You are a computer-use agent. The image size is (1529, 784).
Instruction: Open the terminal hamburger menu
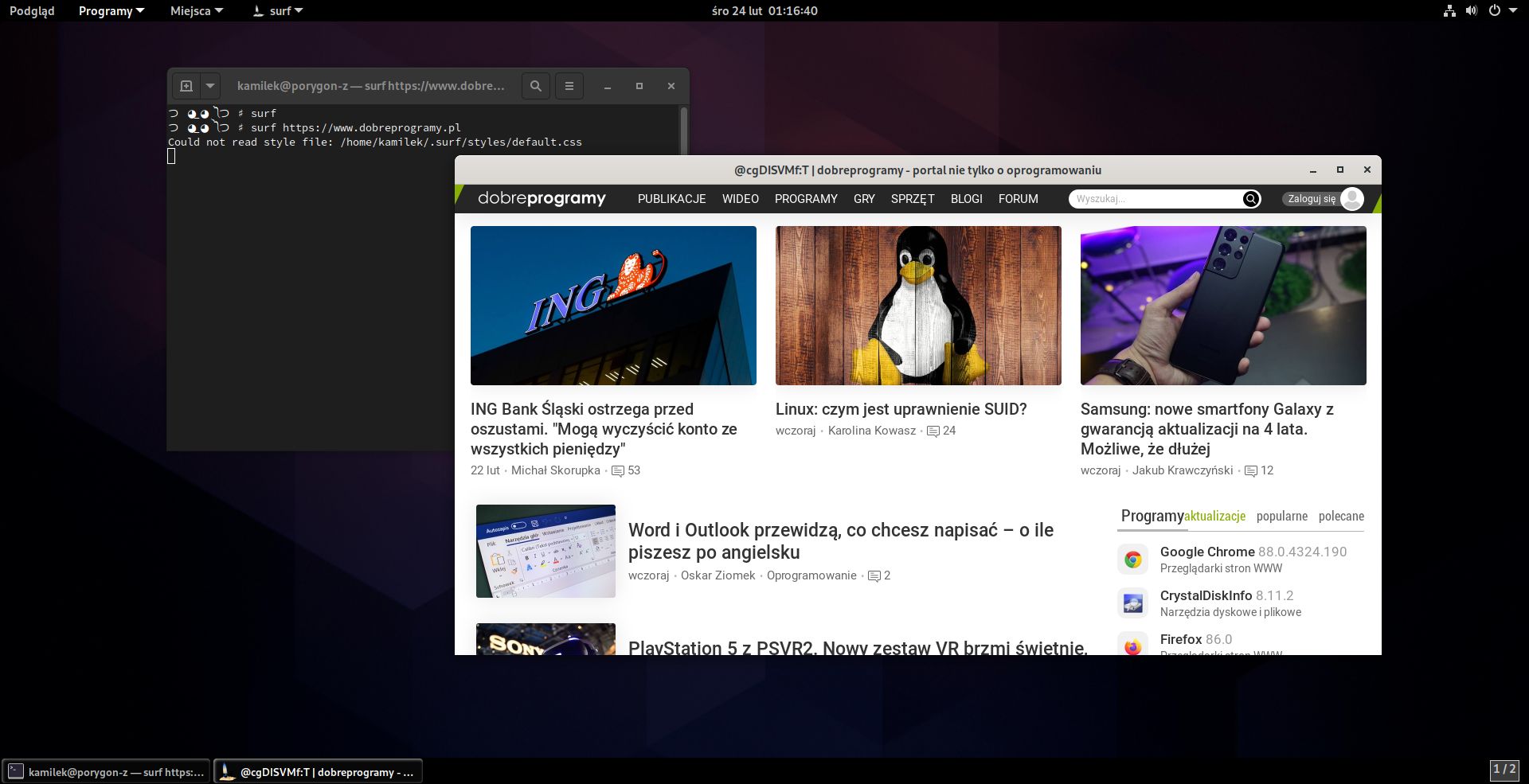click(x=569, y=86)
